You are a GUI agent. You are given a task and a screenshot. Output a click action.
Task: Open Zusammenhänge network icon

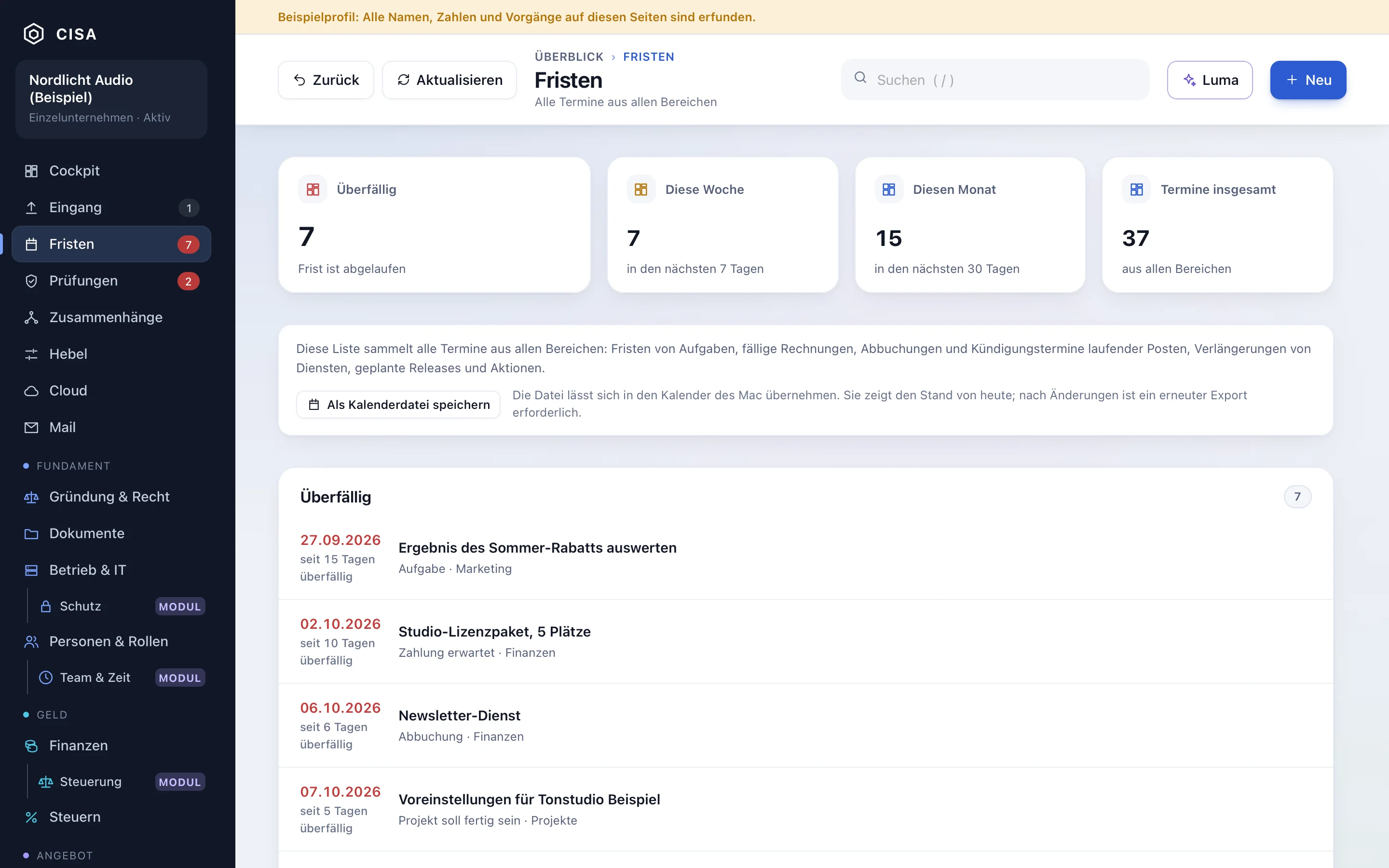pos(31,317)
